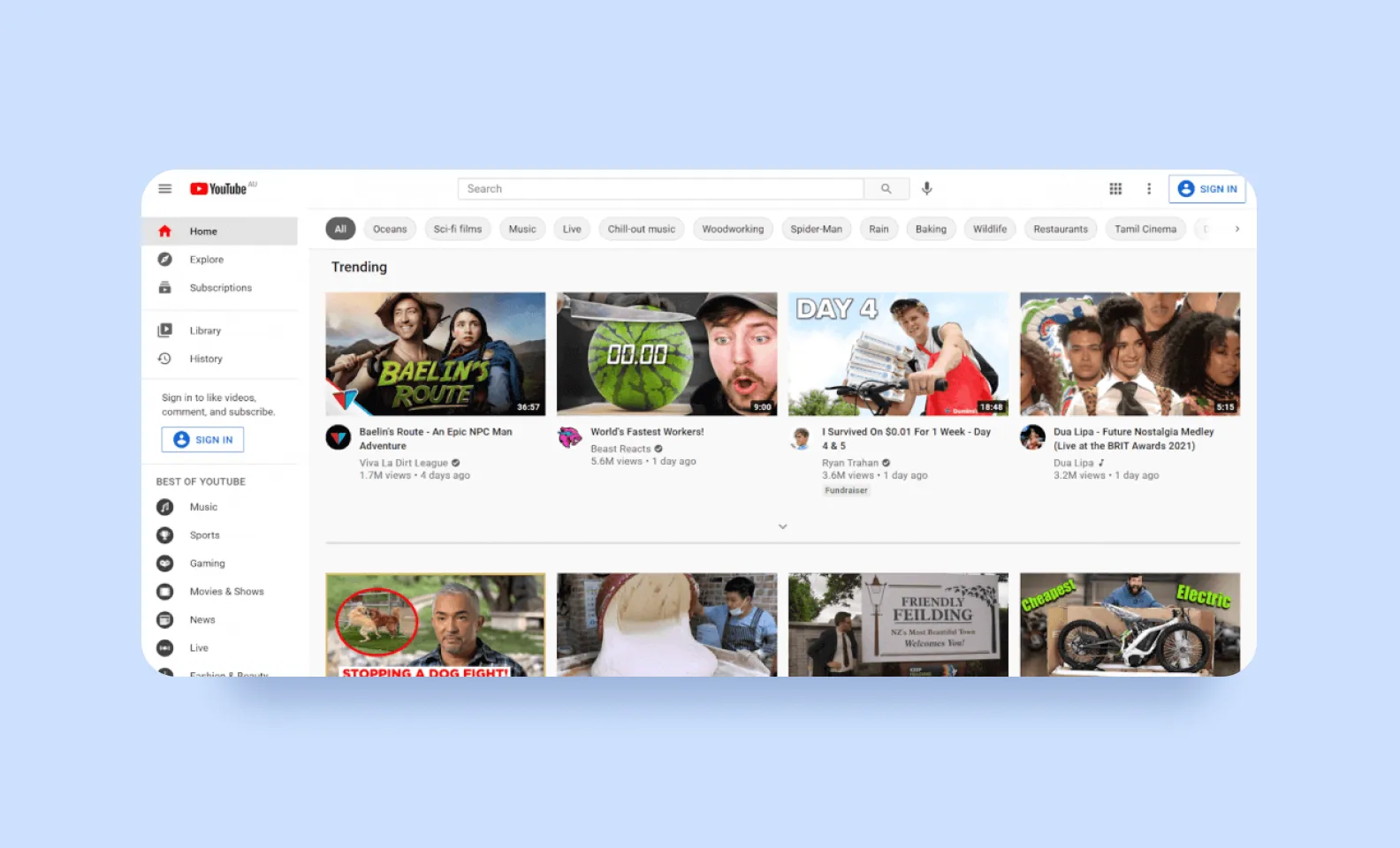Open Explore text in sidebar
Screen dimensions: 1400x848
(x=207, y=260)
